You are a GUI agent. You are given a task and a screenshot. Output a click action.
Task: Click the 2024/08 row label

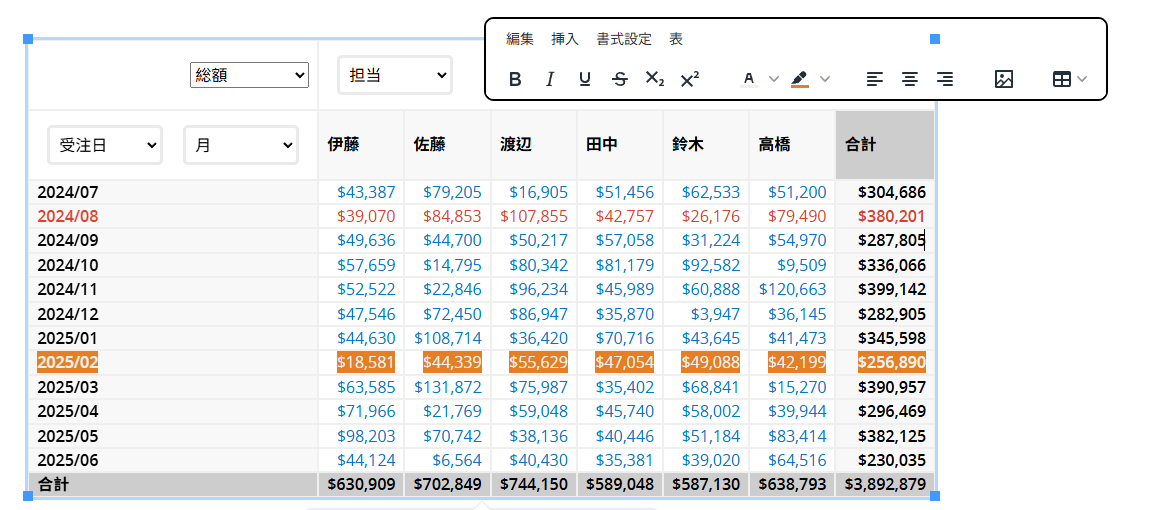tap(67, 216)
